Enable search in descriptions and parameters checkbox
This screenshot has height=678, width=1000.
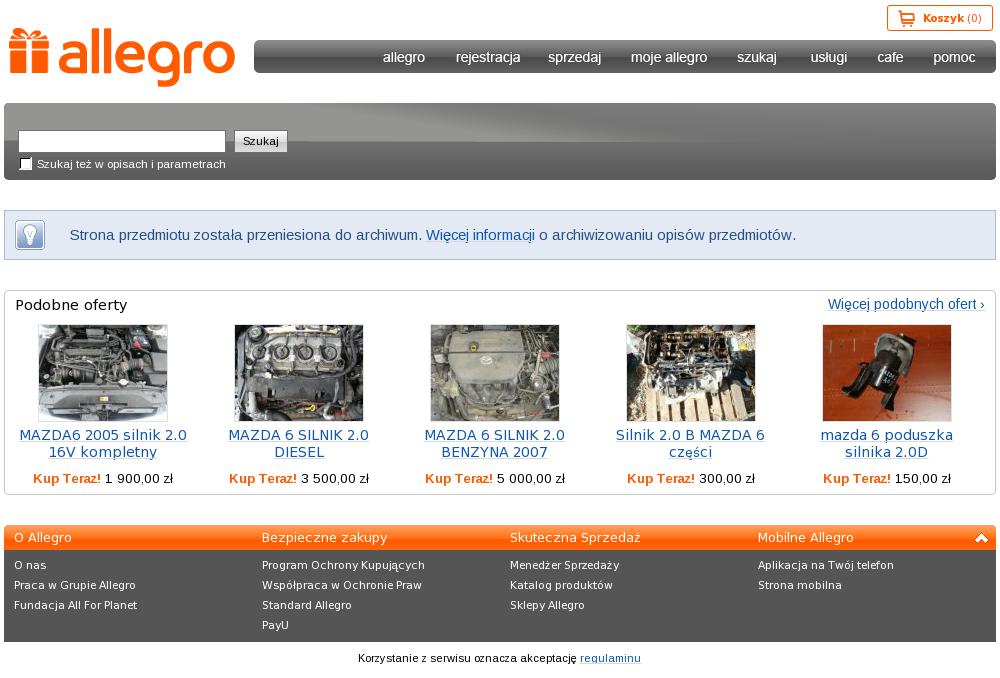[x=26, y=164]
